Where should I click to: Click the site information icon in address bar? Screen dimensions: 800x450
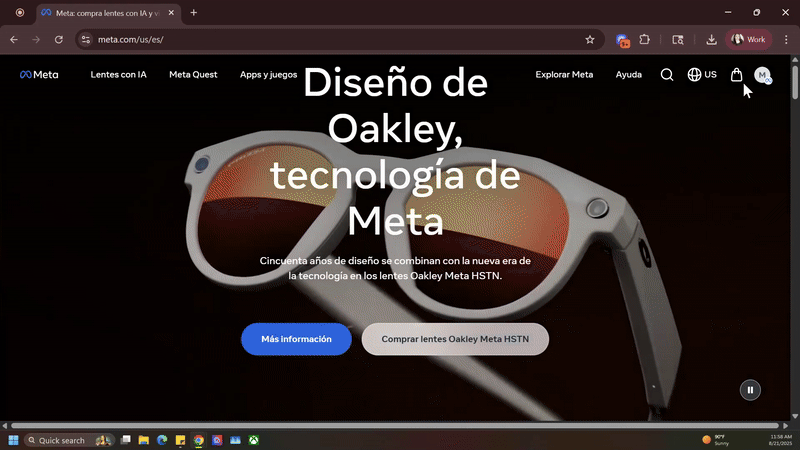pyautogui.click(x=86, y=40)
